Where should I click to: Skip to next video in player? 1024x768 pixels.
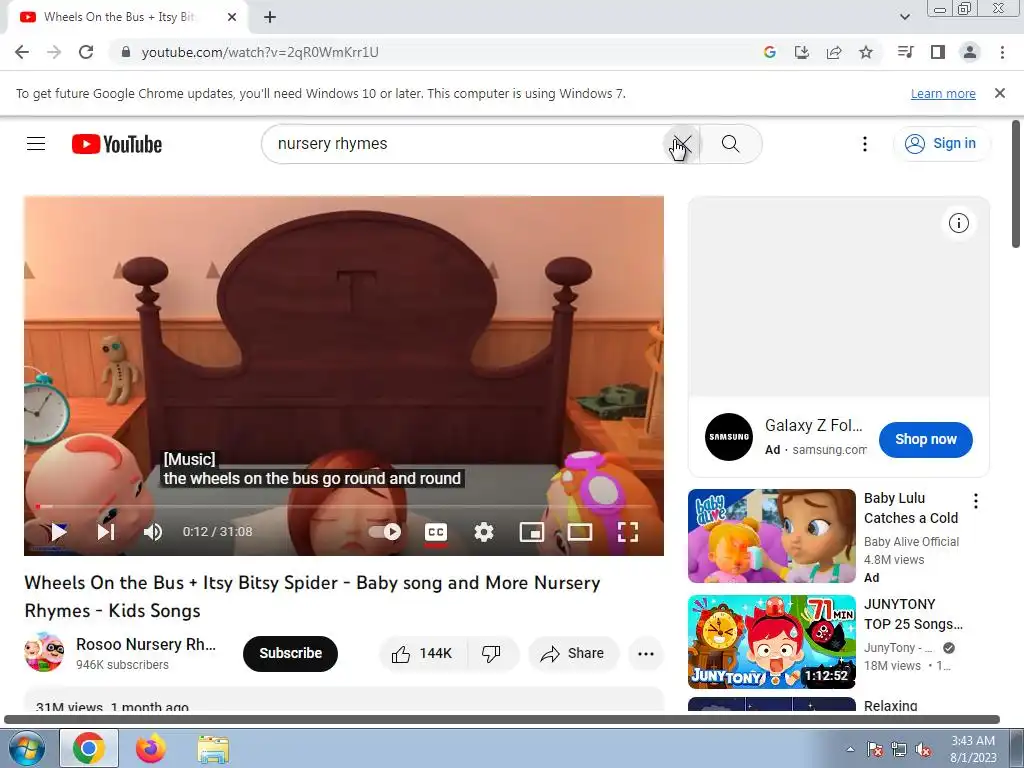(106, 532)
